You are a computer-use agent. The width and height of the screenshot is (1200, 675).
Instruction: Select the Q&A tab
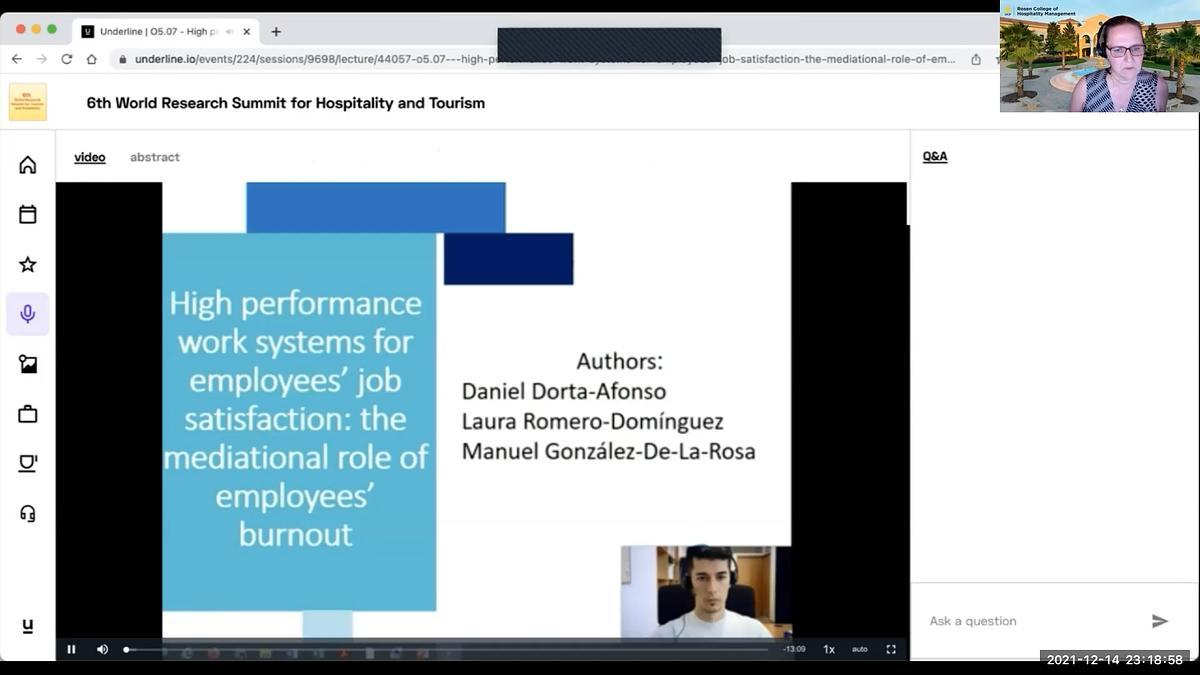click(x=935, y=157)
